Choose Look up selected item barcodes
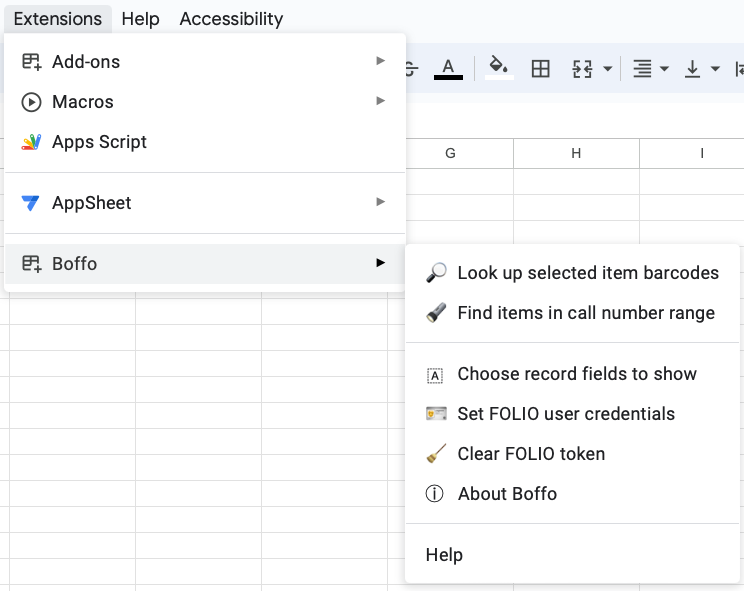The image size is (744, 591). click(x=573, y=273)
